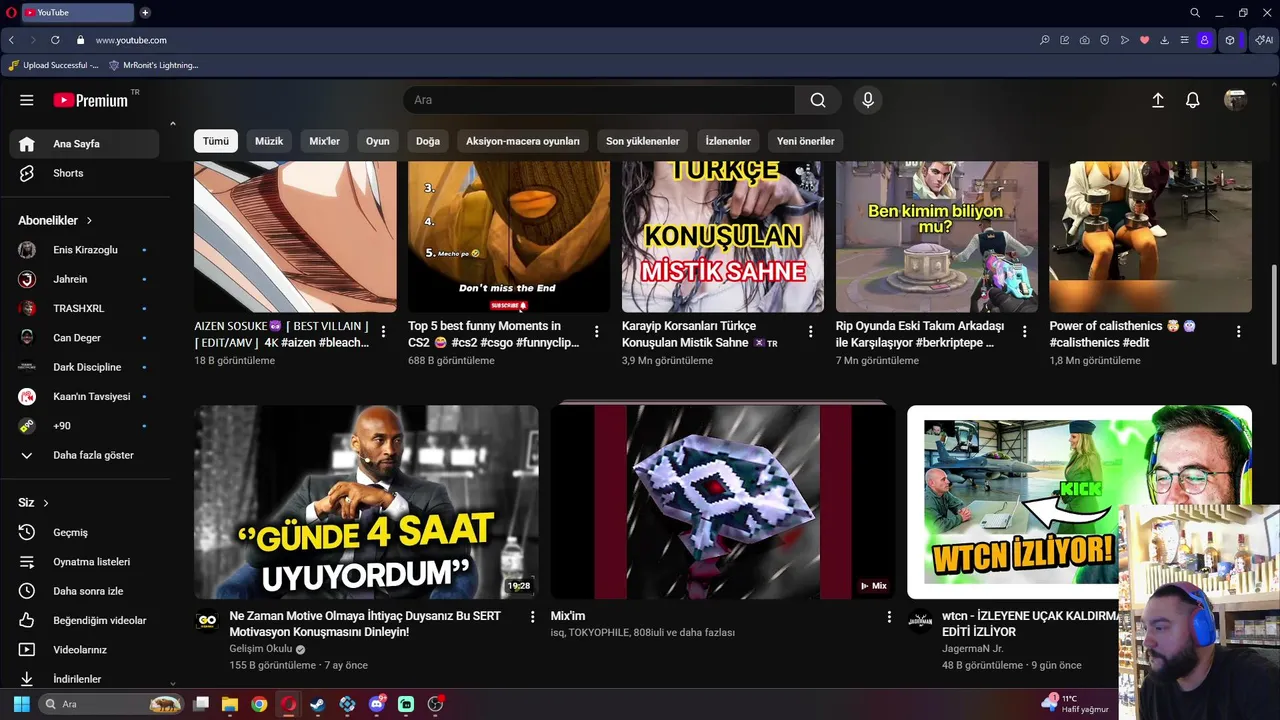Viewport: 1280px width, 720px height.
Task: Open options for Gelişim Okulu motivation video
Action: coord(532,617)
